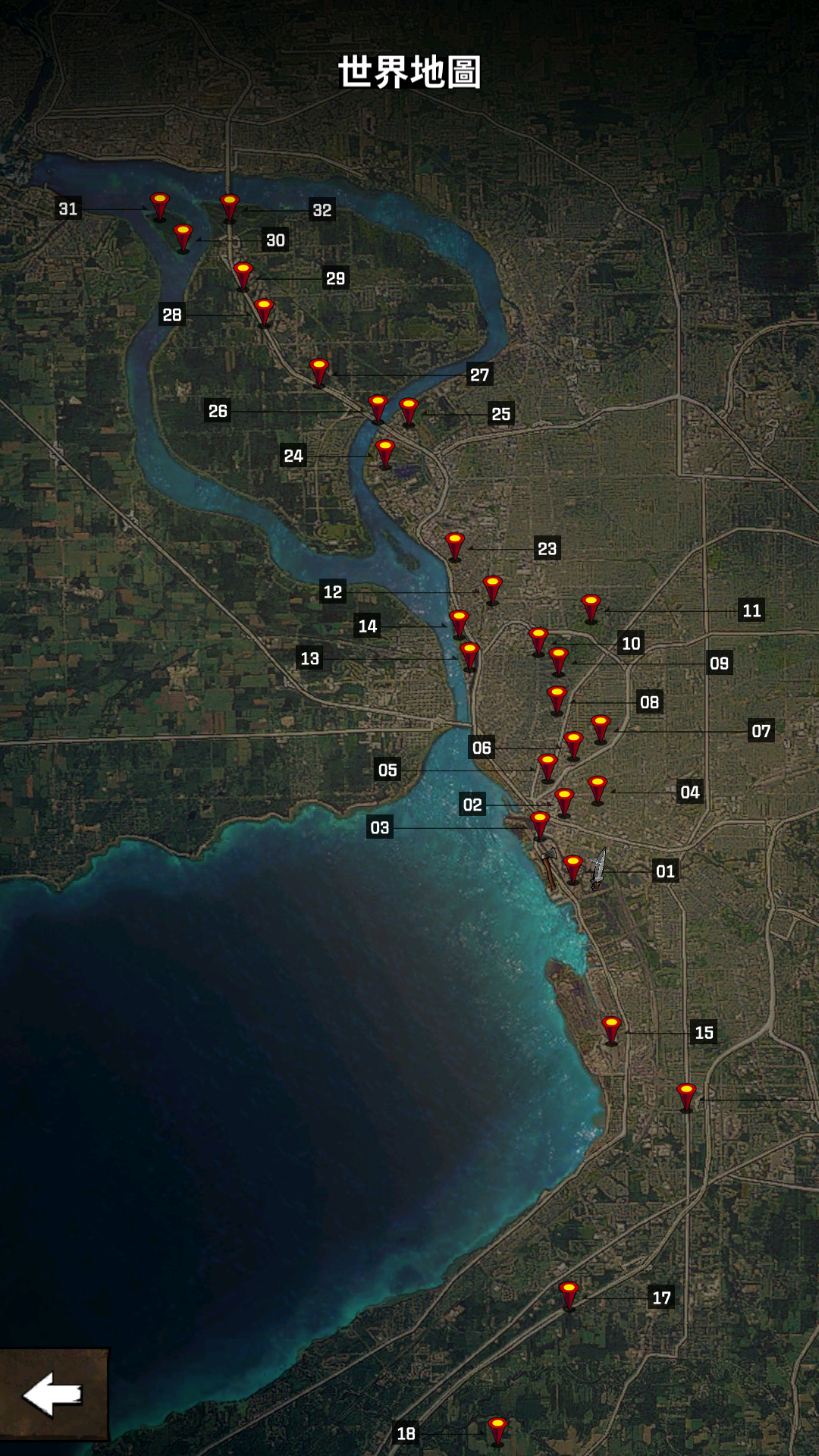The width and height of the screenshot is (819, 1456).
Task: Click the 11 location label
Action: coord(752,610)
